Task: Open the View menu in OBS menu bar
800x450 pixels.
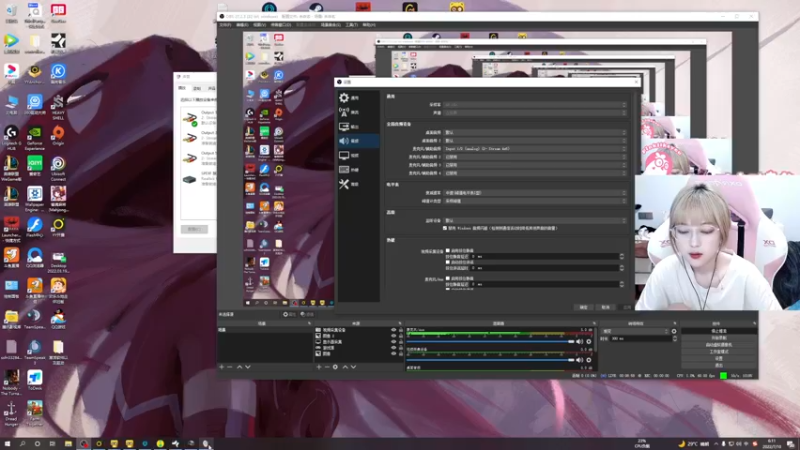Action: [x=259, y=24]
